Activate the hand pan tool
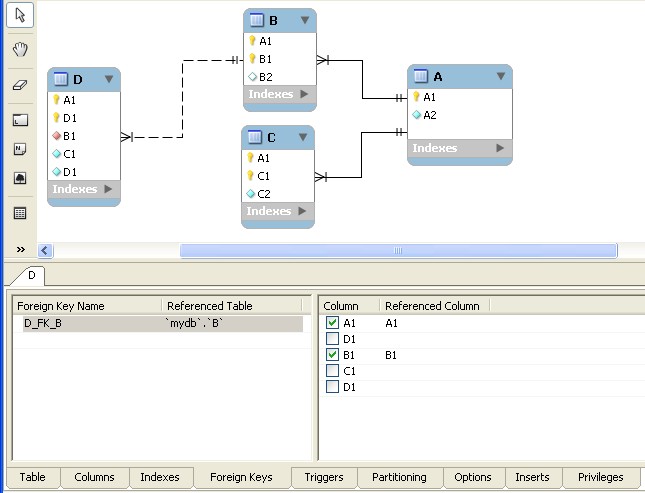Screen dimensions: 645x493 tap(20, 49)
